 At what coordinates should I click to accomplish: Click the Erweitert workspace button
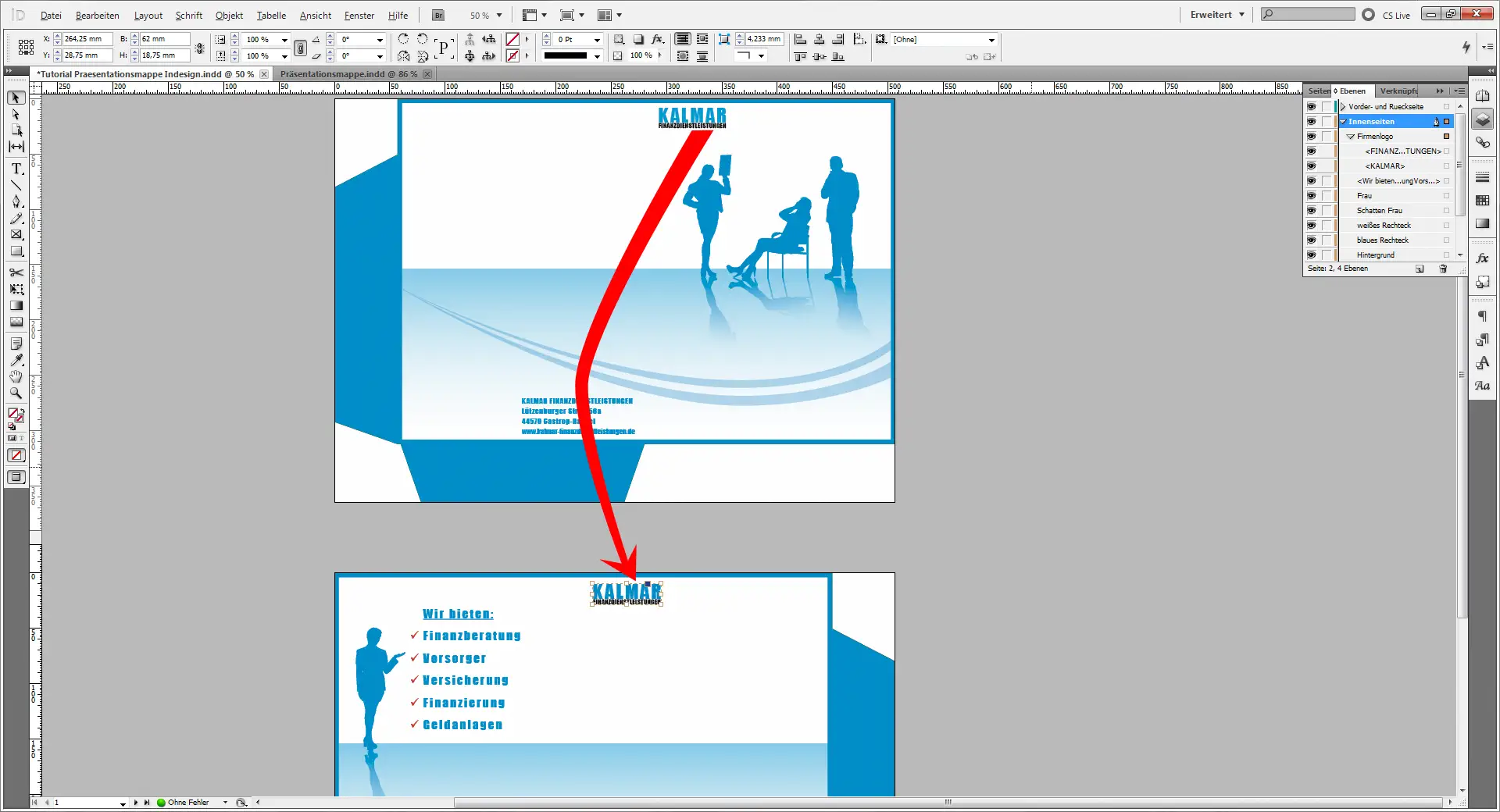coord(1212,14)
